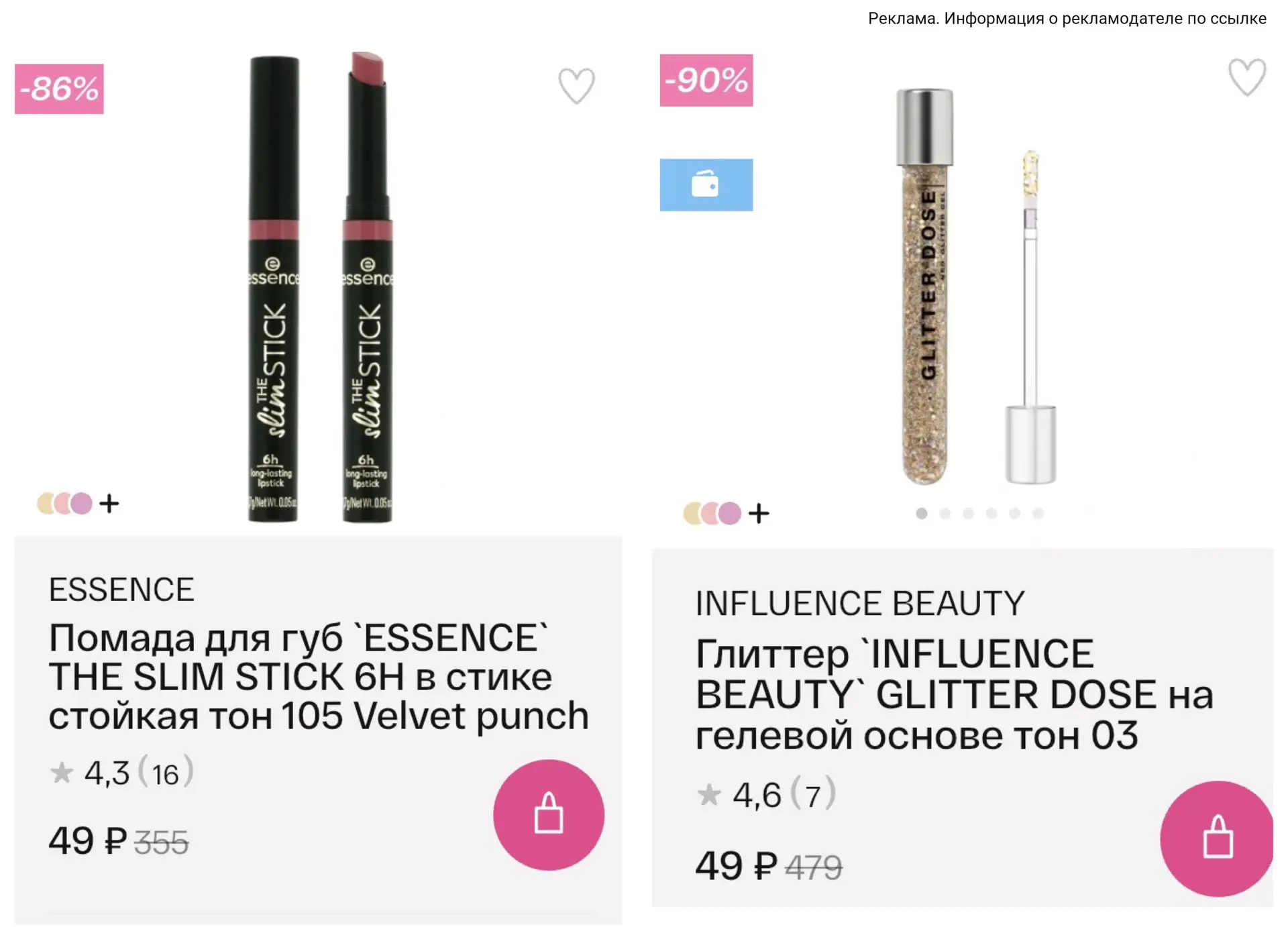Add Influence Beauty glitter to favorites
1288x927 pixels.
(1246, 77)
